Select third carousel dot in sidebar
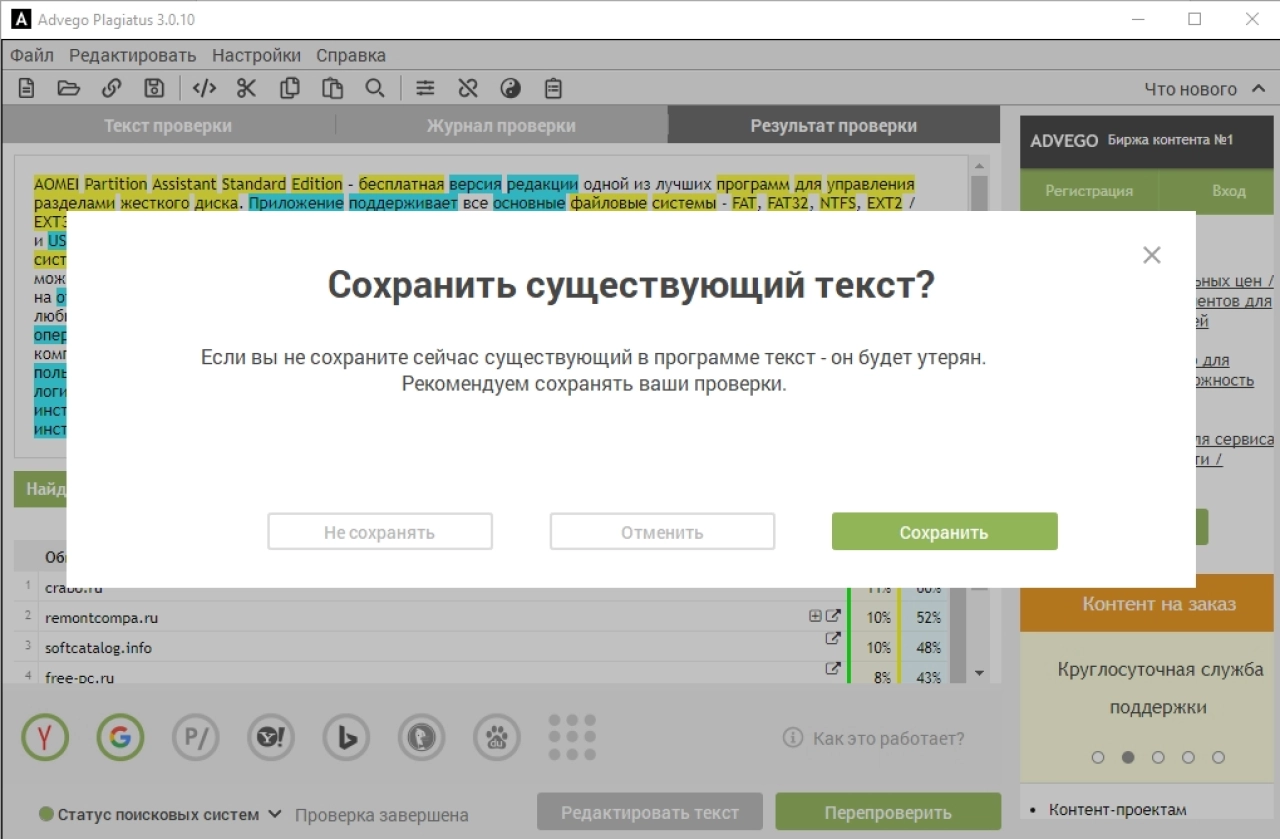This screenshot has height=839, width=1280. [x=1158, y=757]
